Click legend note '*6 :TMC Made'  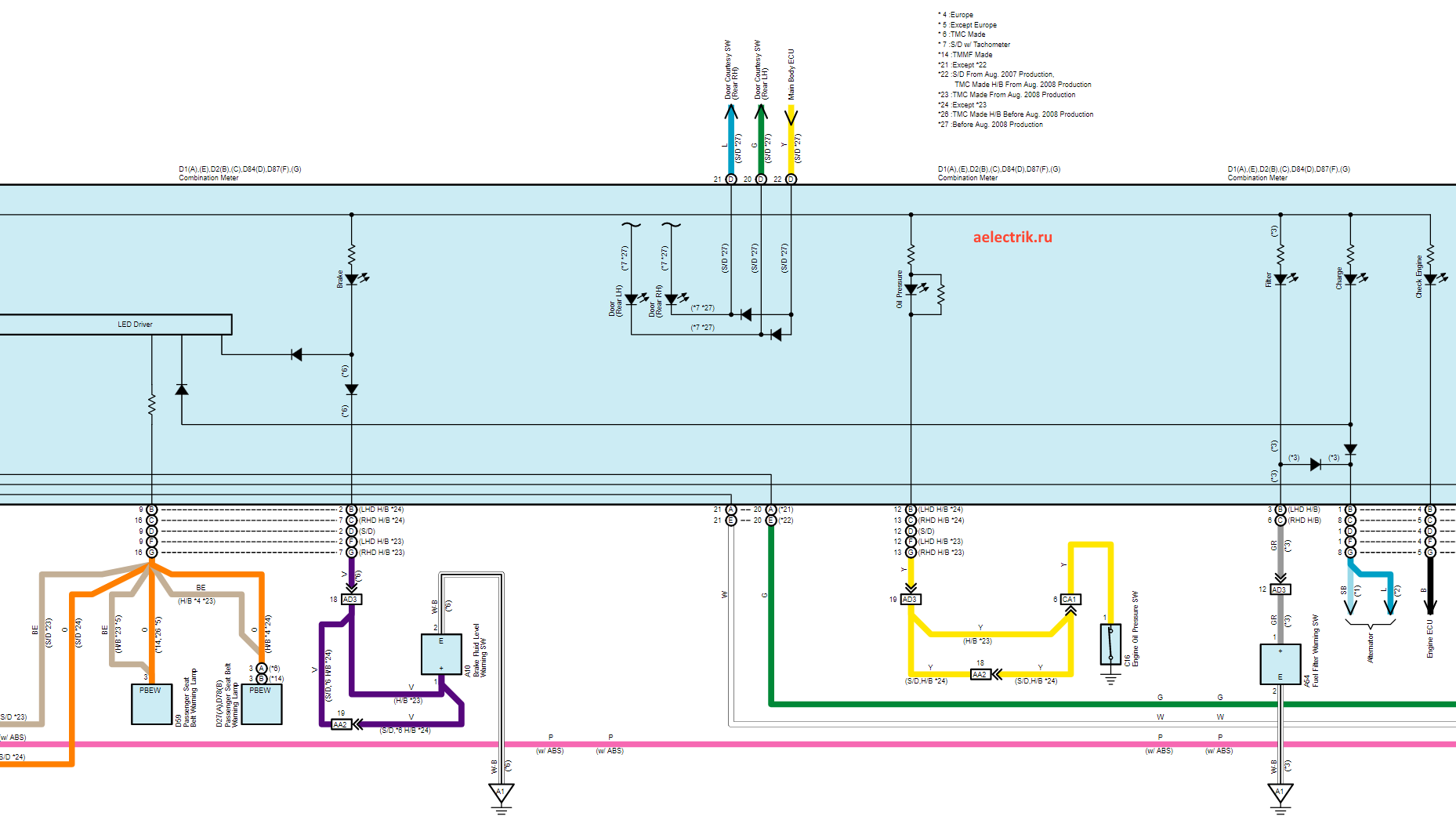coord(962,34)
